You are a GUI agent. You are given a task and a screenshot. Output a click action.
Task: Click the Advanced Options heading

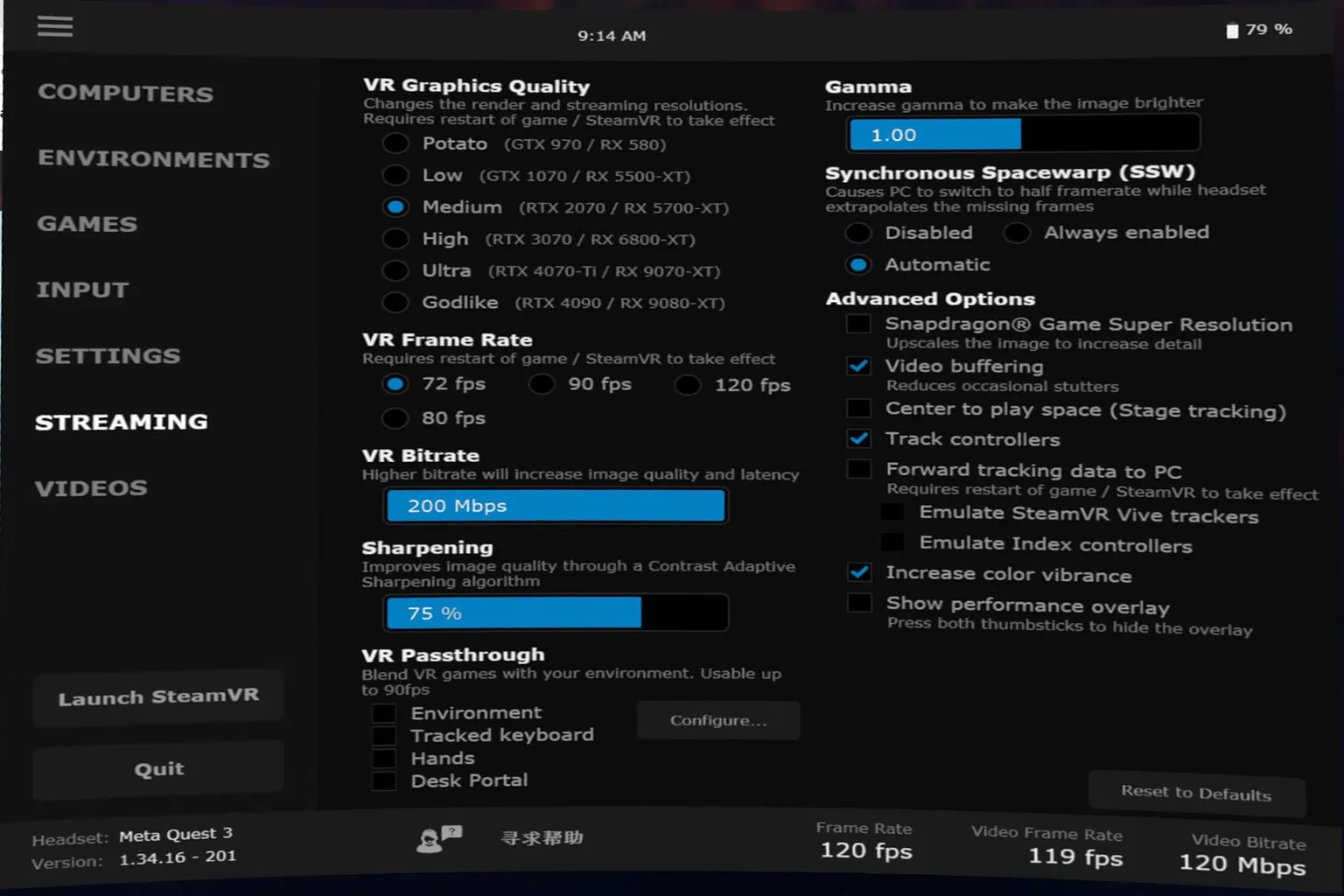tap(930, 299)
